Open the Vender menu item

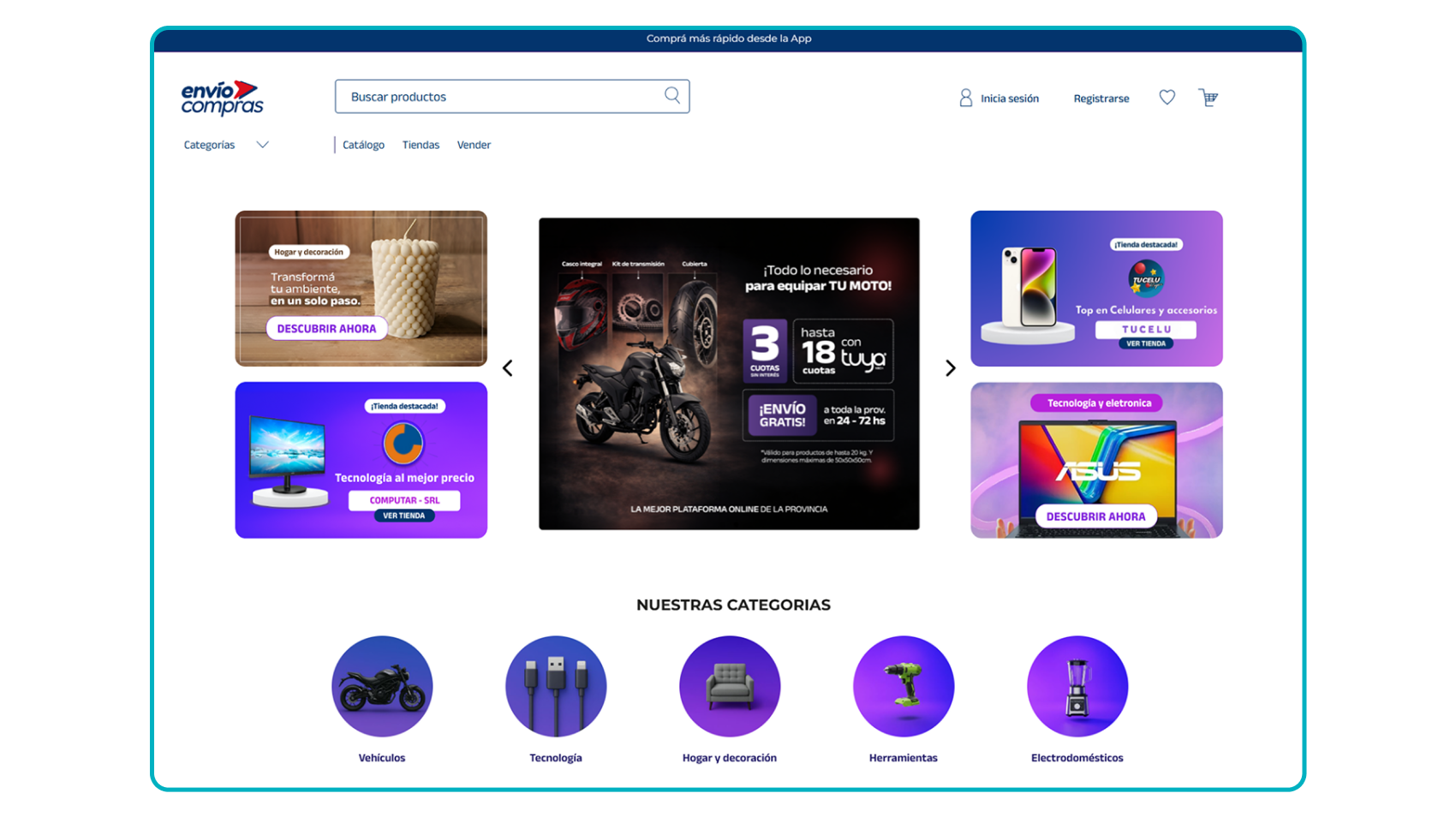474,145
